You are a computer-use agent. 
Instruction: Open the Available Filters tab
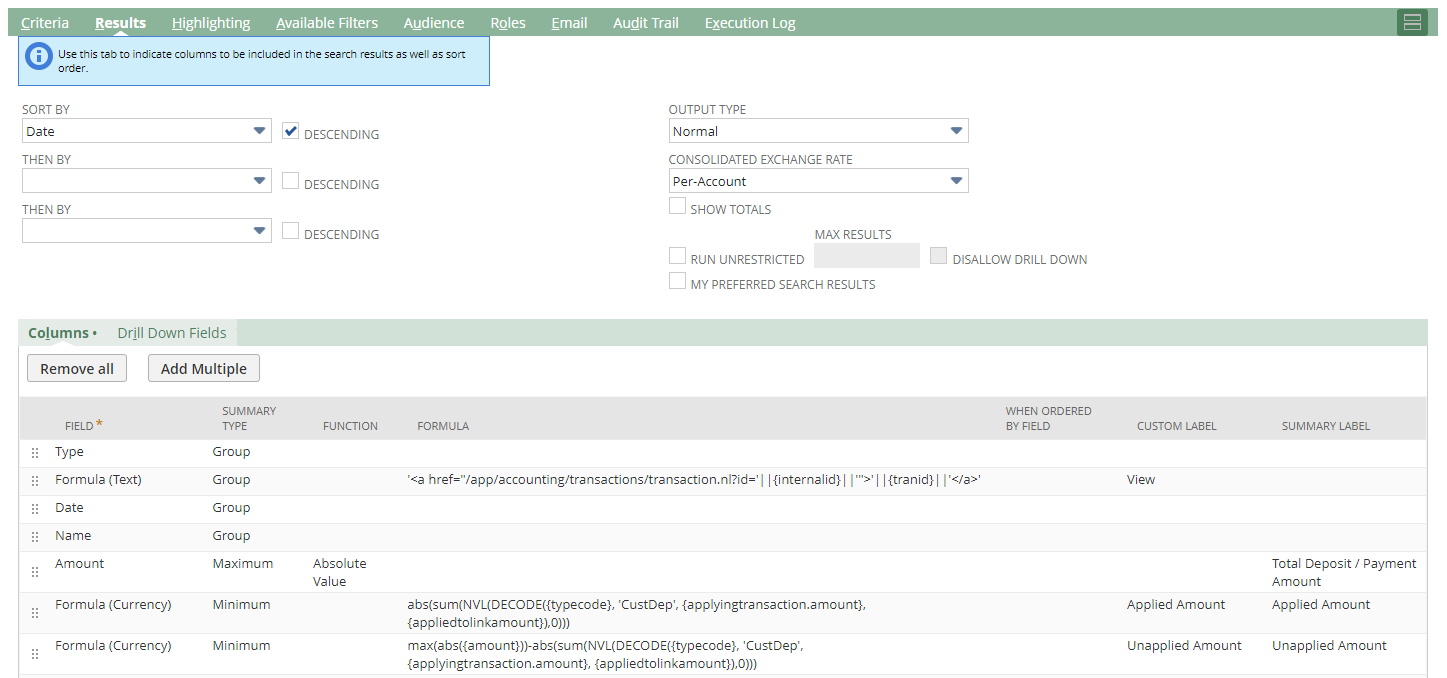point(327,22)
